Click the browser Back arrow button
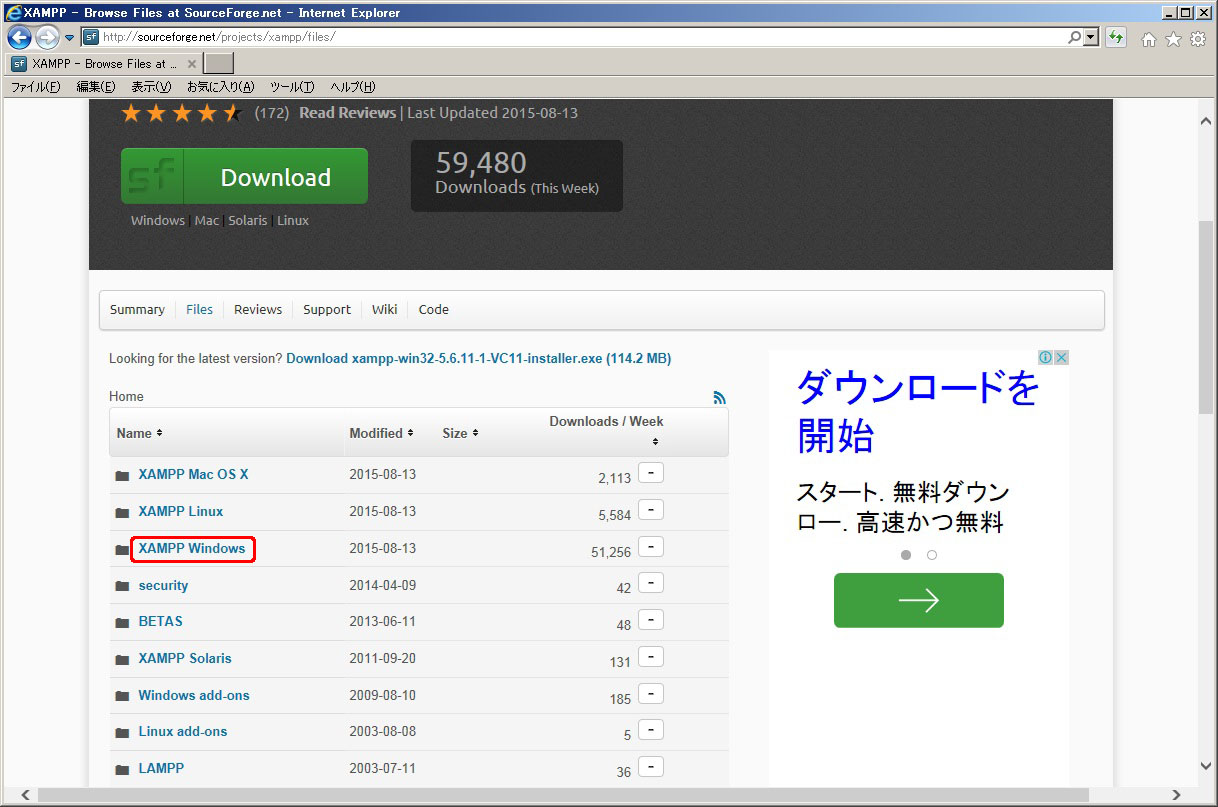 coord(19,38)
